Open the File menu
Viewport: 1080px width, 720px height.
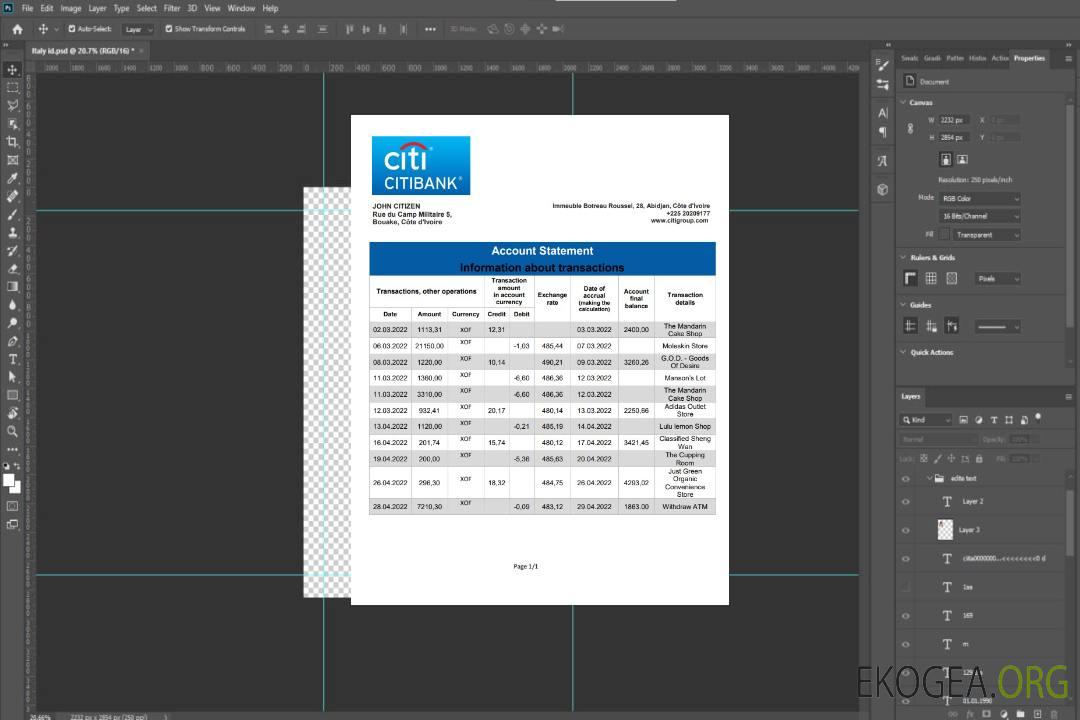tap(27, 8)
